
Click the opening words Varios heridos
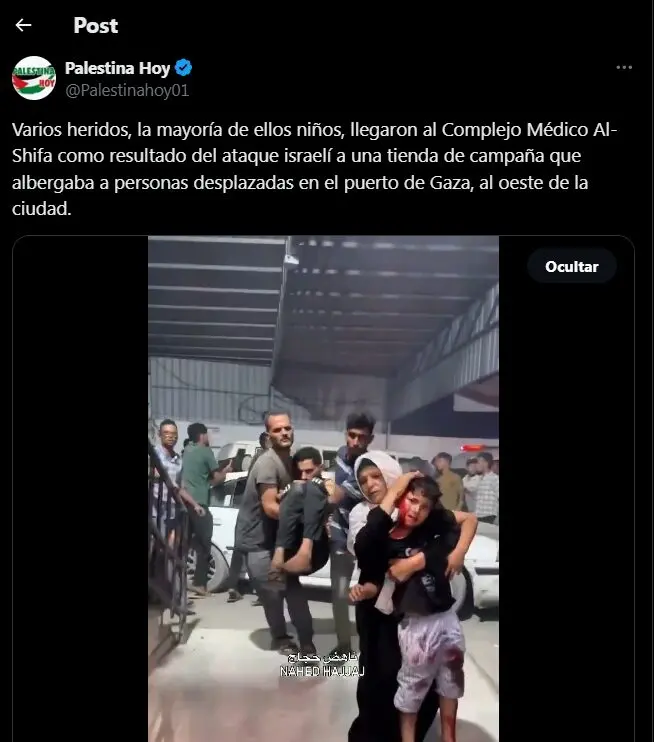coord(71,130)
